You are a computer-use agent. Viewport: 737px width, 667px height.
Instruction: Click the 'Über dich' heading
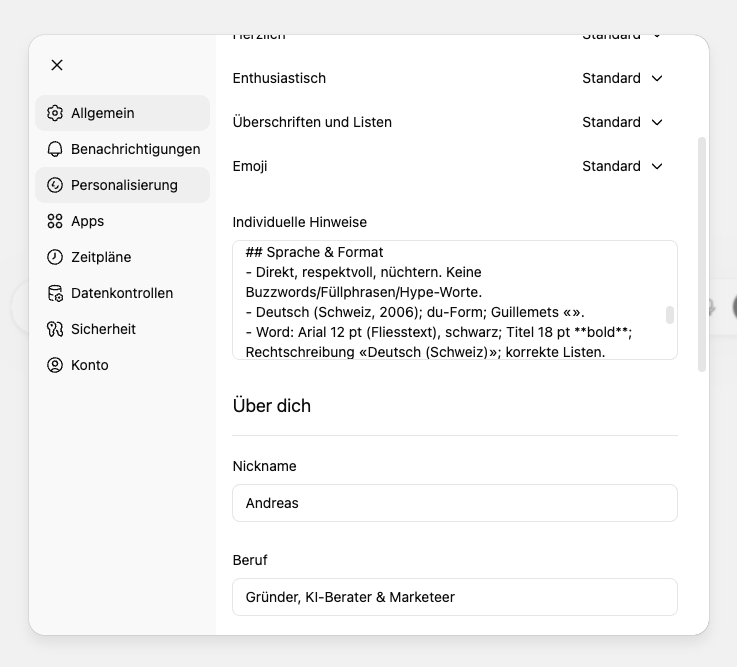[272, 406]
